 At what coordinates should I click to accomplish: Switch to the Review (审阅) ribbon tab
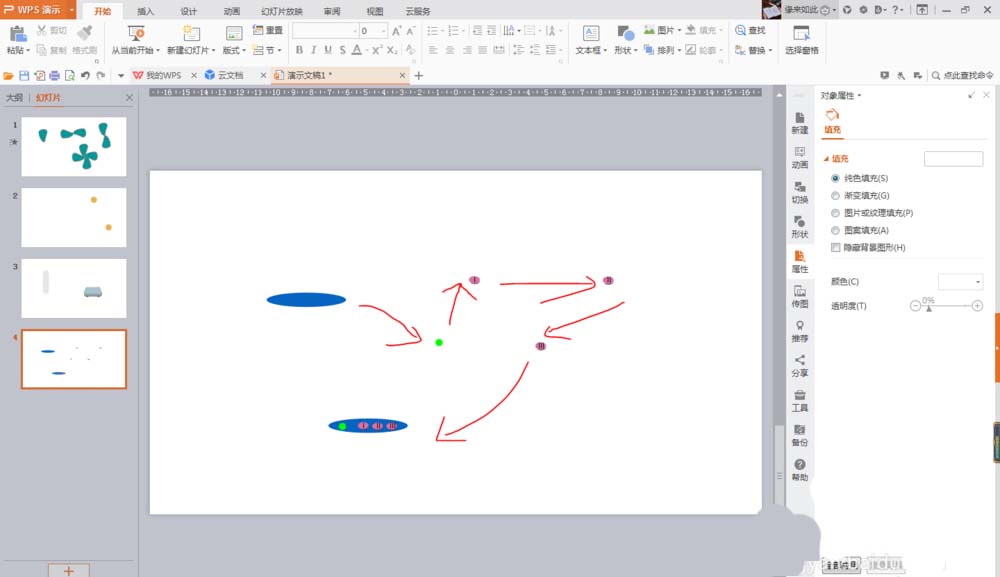[x=332, y=11]
